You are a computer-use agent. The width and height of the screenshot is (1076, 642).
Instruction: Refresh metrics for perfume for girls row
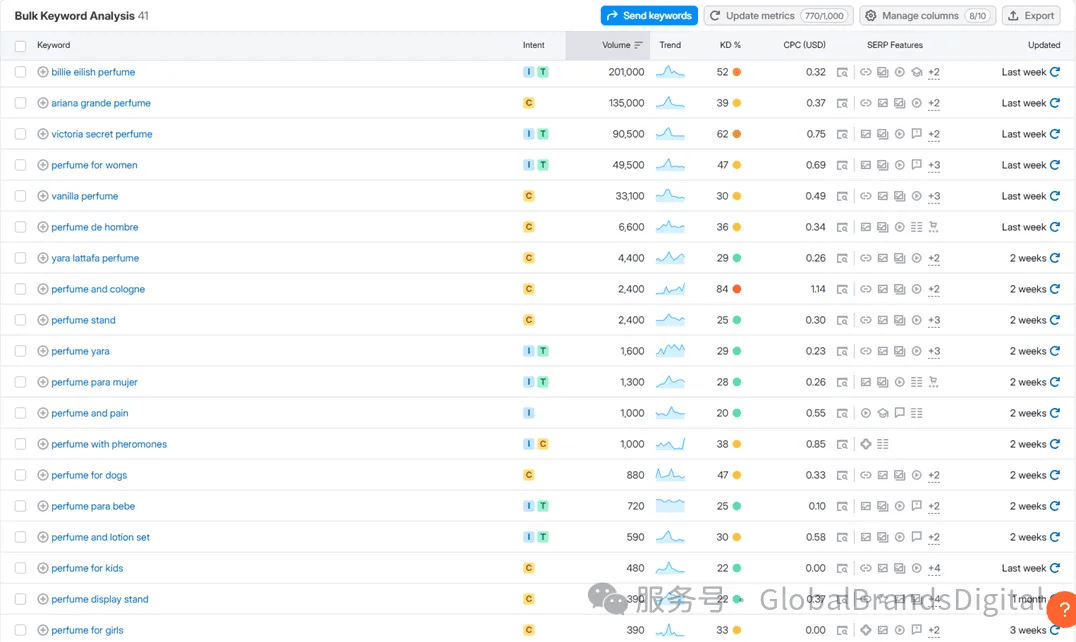tap(1055, 630)
